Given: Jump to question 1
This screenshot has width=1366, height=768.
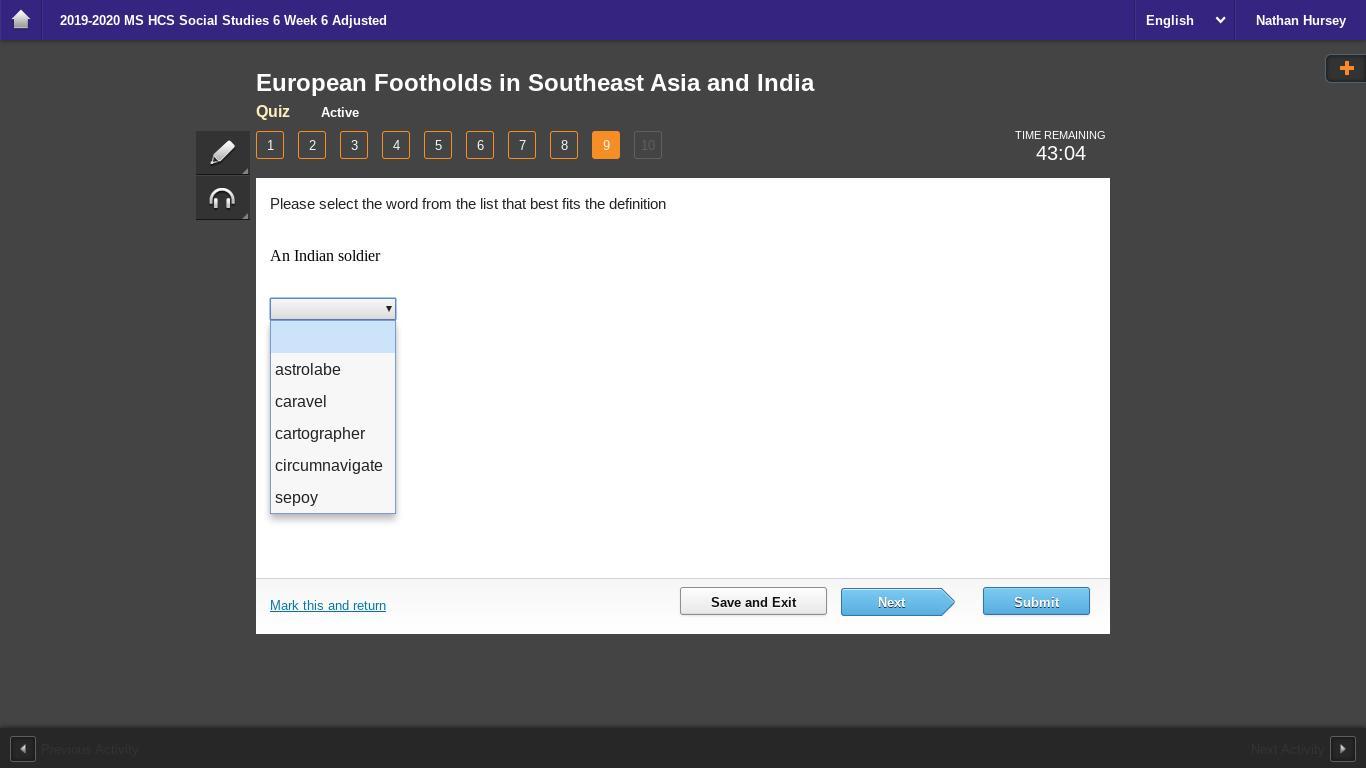Looking at the screenshot, I should (270, 145).
